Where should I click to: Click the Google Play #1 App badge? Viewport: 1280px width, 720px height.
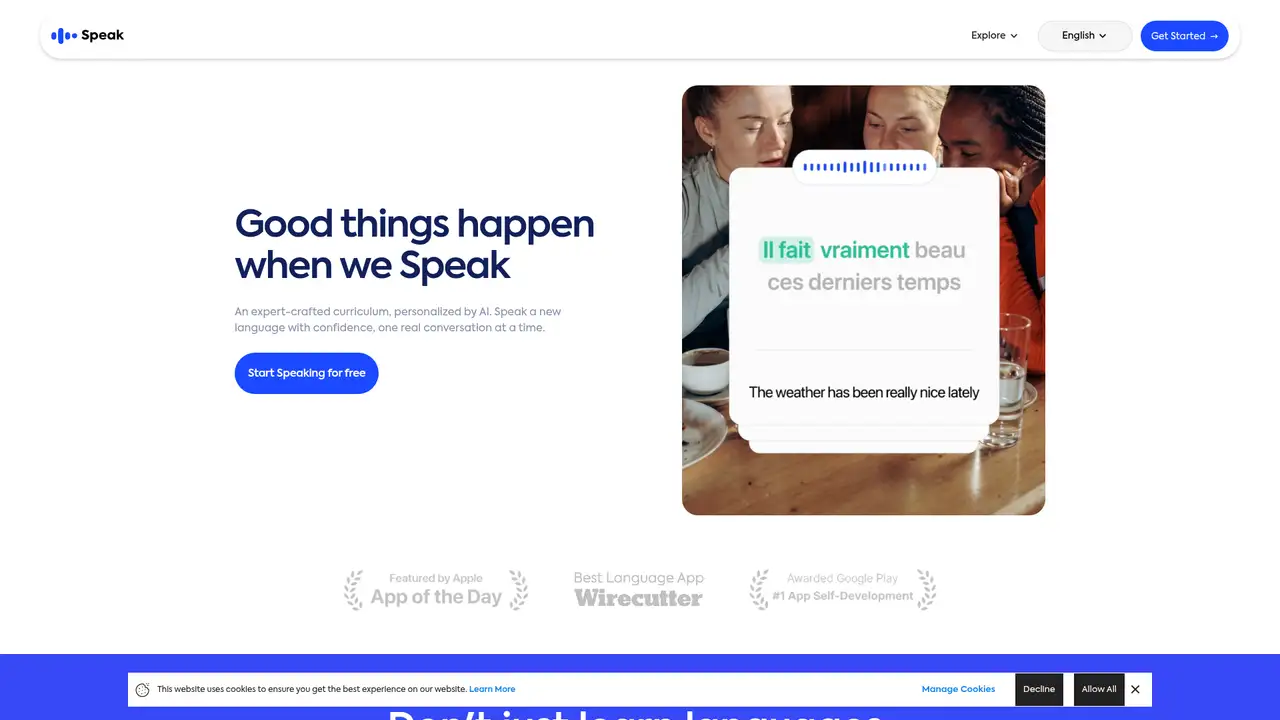point(843,590)
